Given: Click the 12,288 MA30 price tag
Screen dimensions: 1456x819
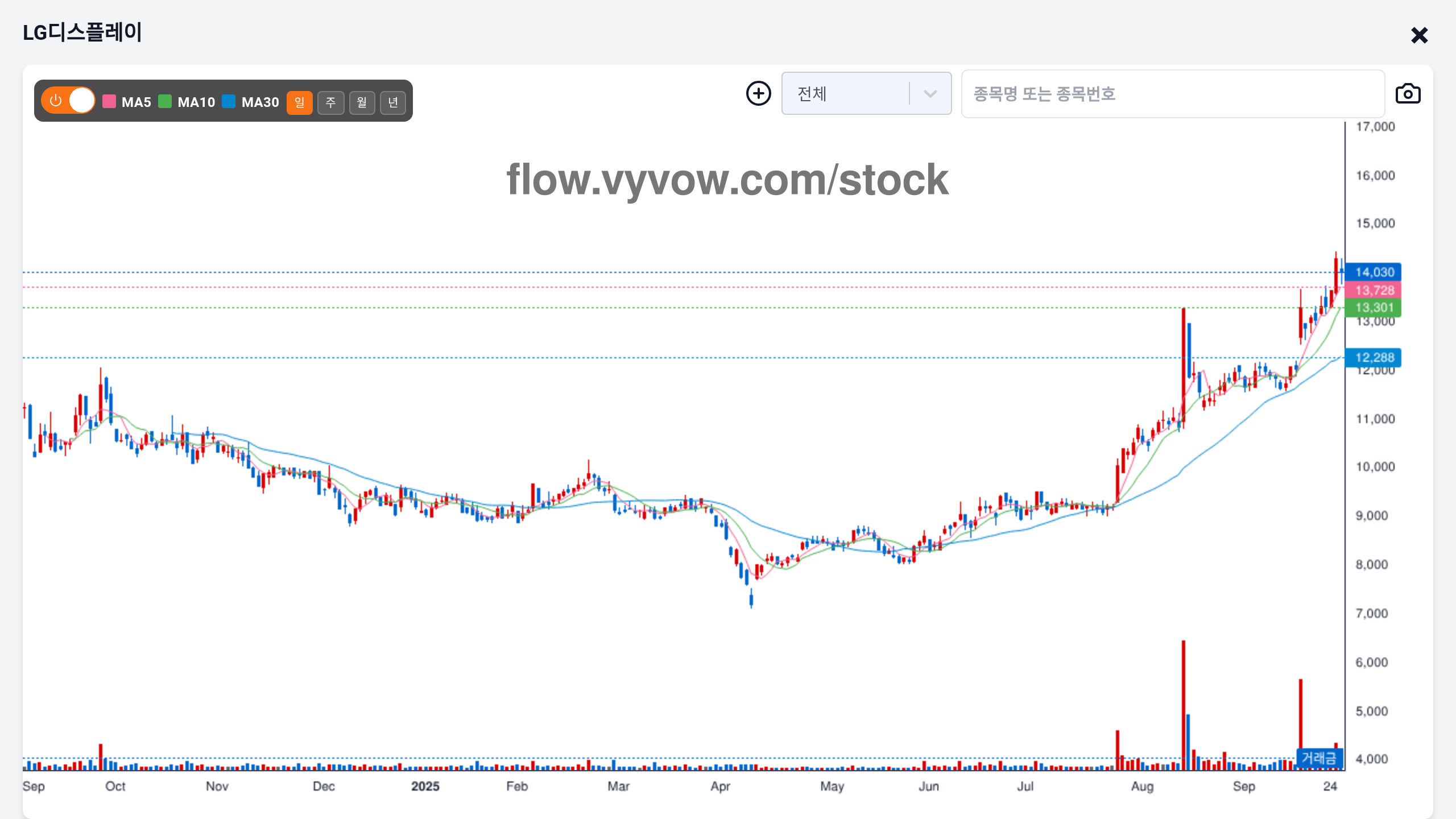Looking at the screenshot, I should [x=1374, y=357].
